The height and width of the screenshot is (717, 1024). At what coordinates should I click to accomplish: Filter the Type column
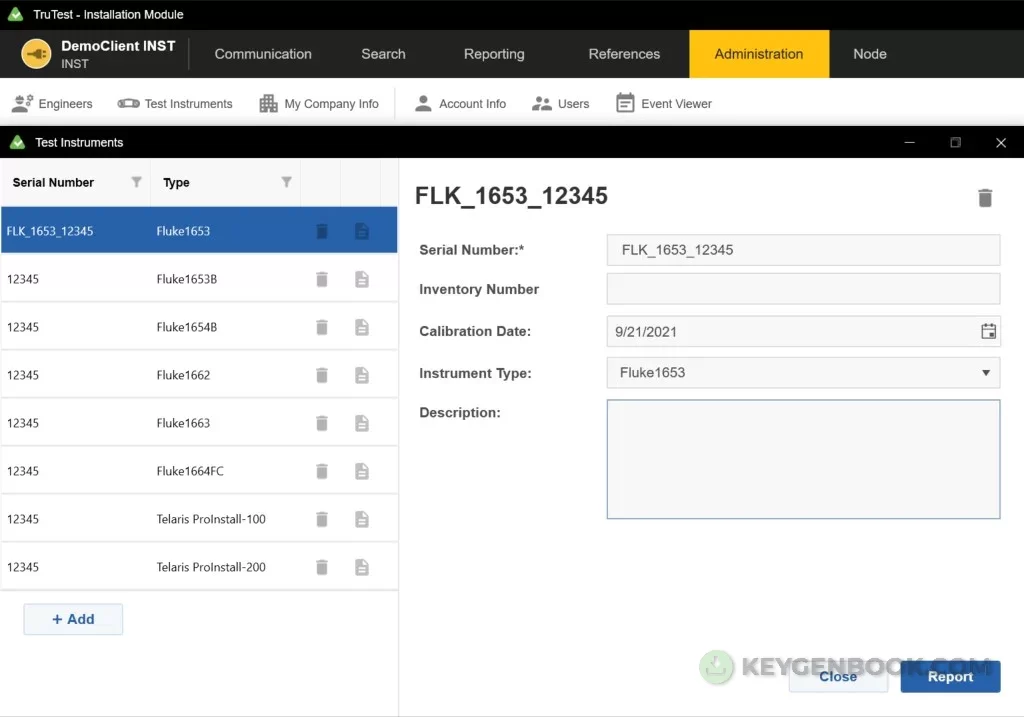(x=286, y=182)
